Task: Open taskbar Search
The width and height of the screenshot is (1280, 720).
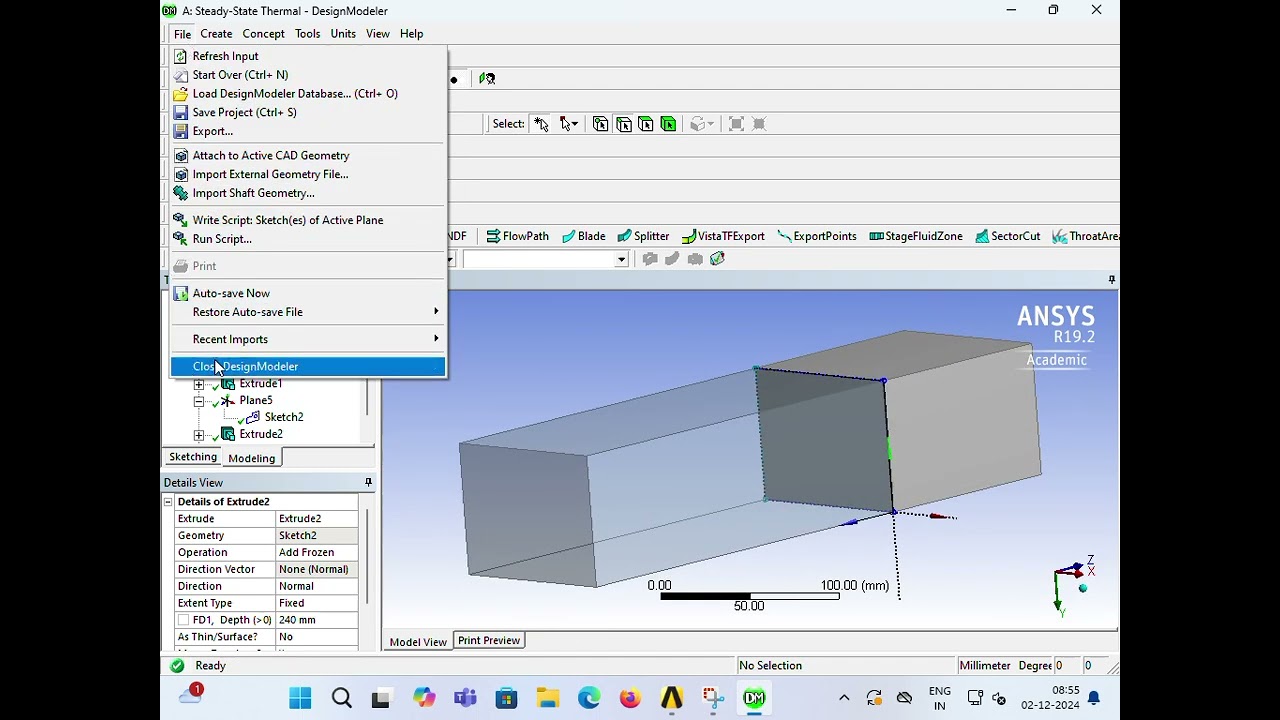Action: click(x=341, y=698)
